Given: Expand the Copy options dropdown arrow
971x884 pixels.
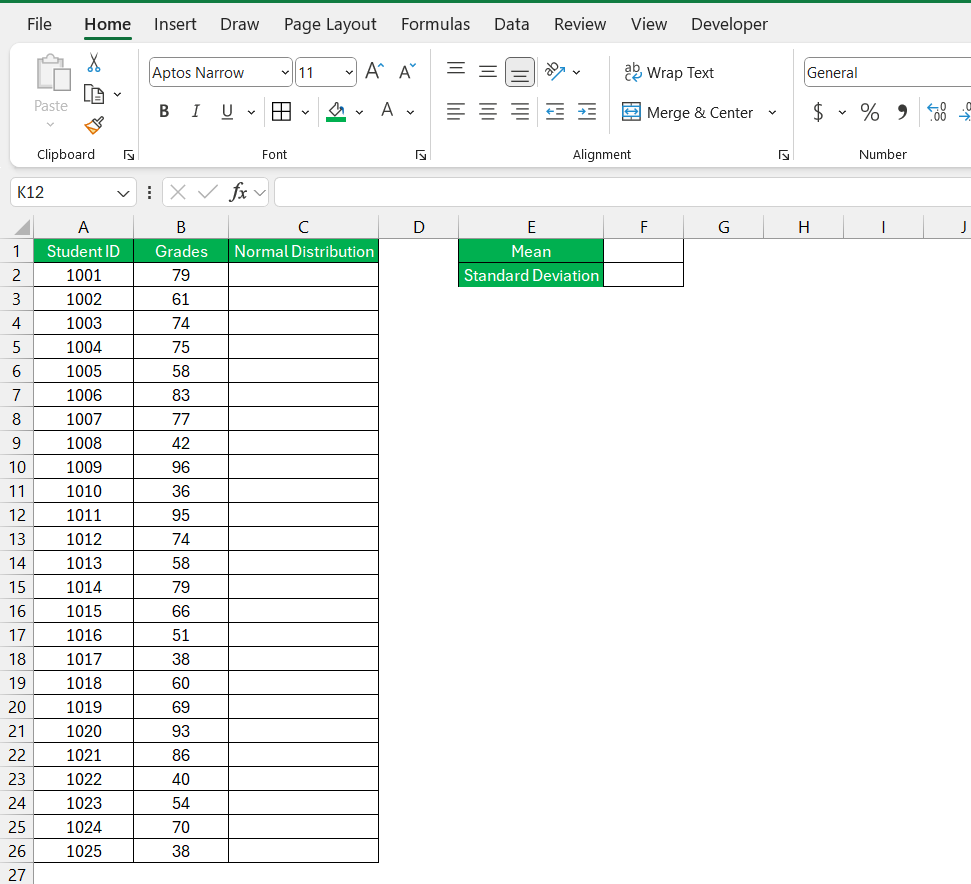Looking at the screenshot, I should [118, 95].
